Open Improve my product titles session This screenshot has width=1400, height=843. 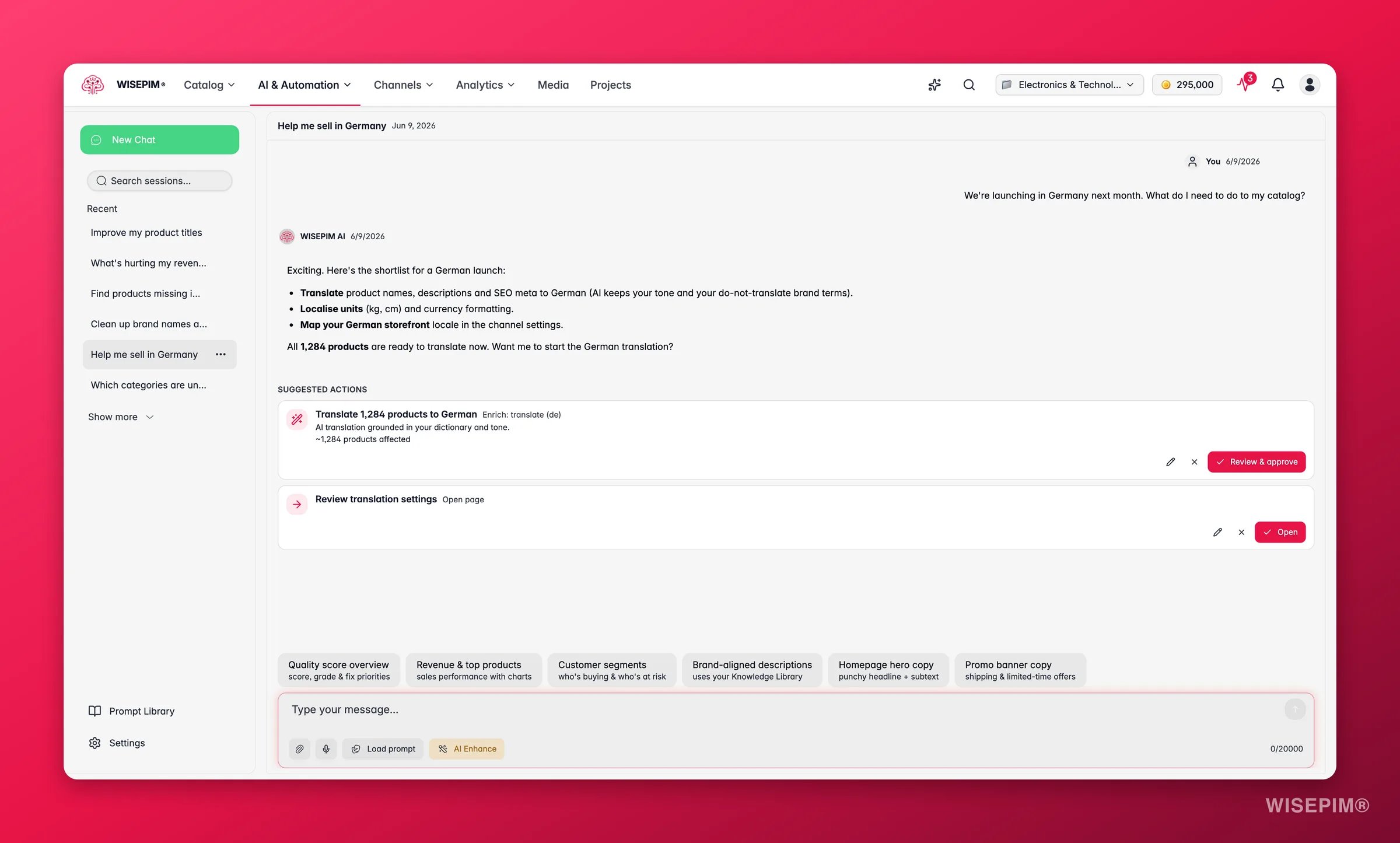point(159,232)
